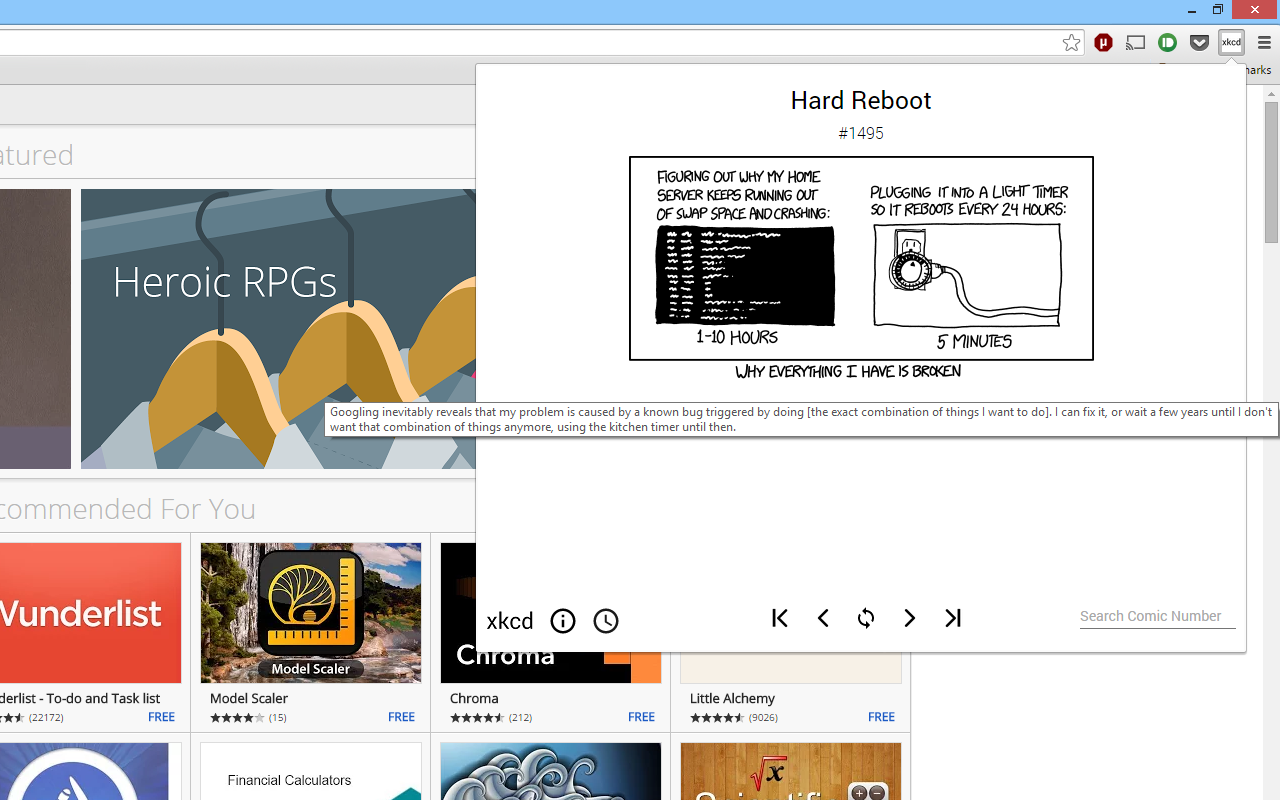Image resolution: width=1280 pixels, height=800 pixels.
Task: Click the Chroma app name
Action: (x=474, y=698)
